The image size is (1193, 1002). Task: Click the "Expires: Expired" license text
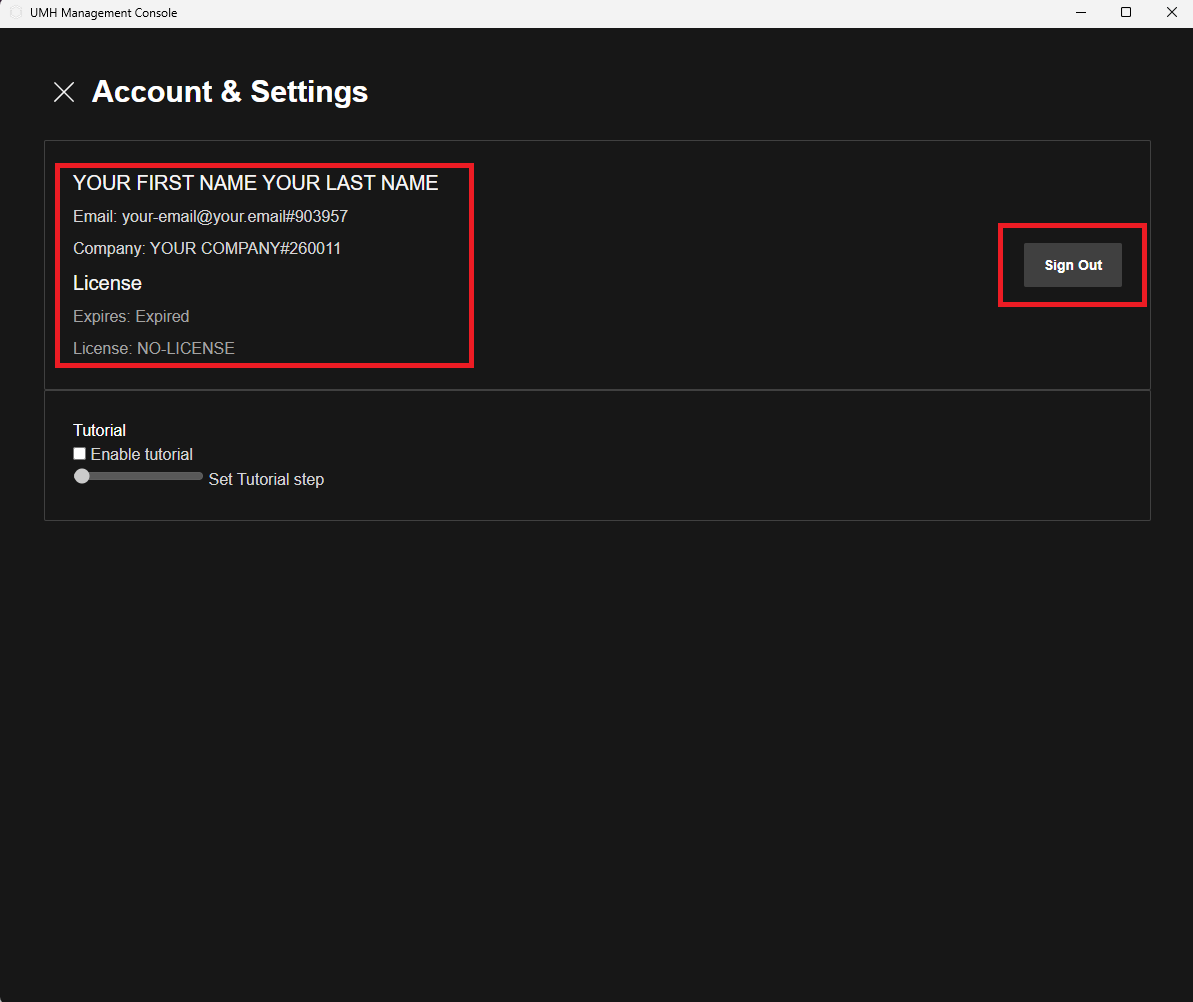coord(131,316)
